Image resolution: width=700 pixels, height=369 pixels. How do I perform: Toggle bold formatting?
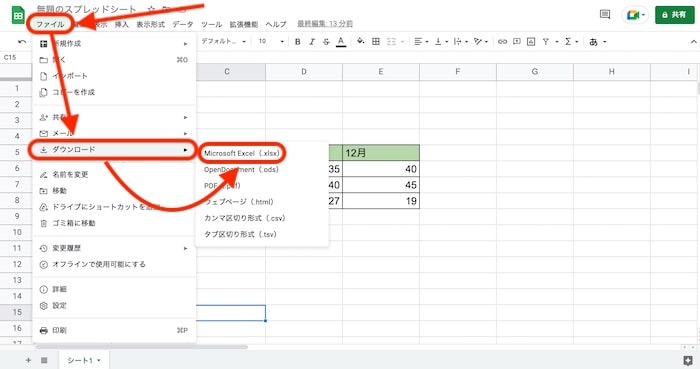[x=298, y=41]
